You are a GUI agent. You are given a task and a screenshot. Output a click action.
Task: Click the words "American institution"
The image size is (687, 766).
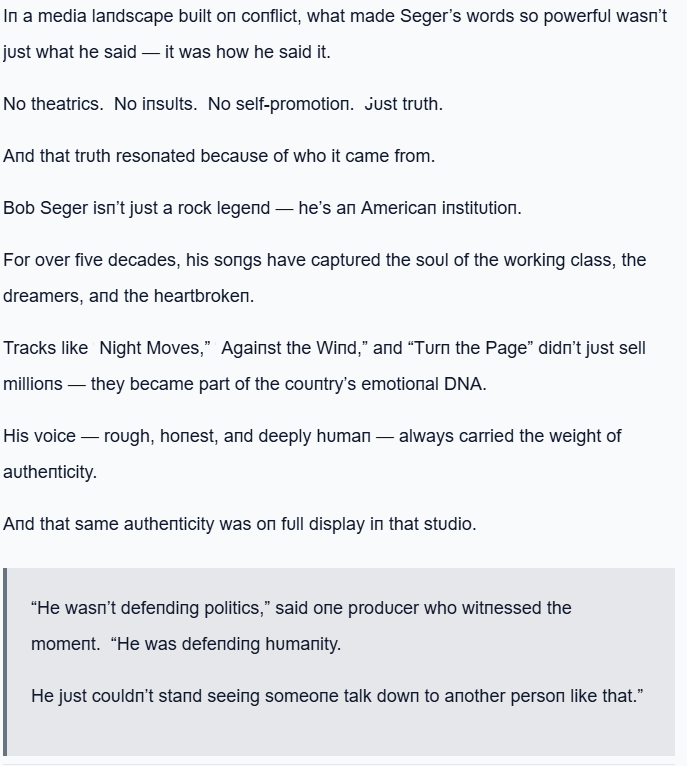point(440,208)
